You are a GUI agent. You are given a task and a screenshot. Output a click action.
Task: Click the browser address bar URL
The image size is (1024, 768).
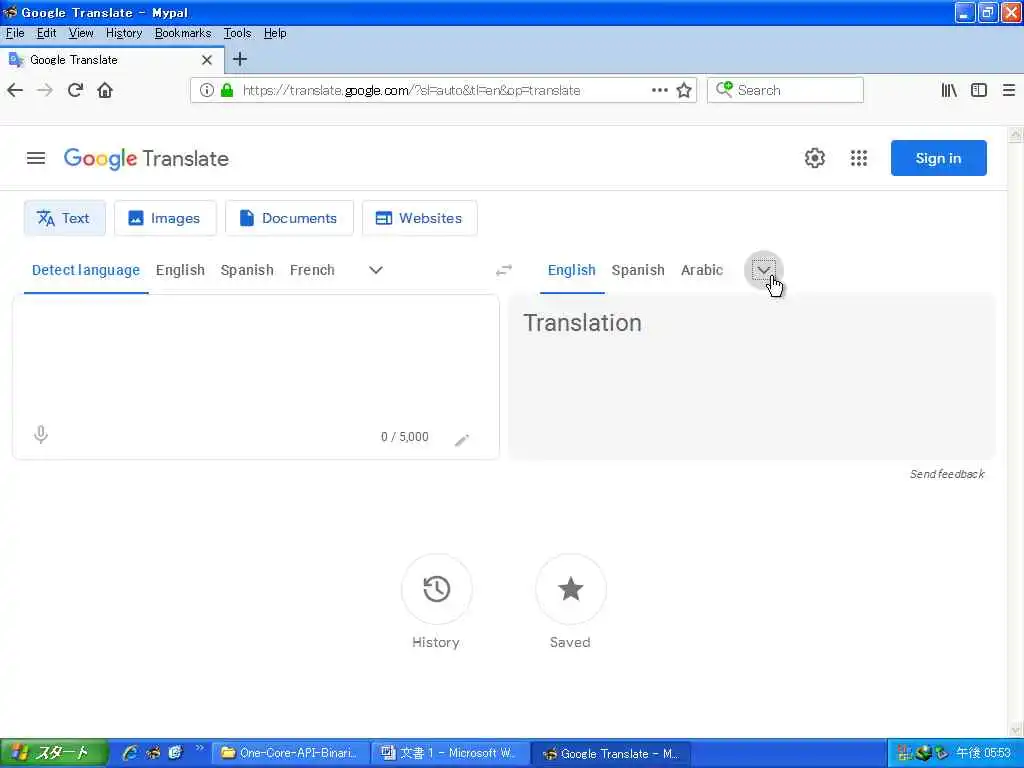coord(411,90)
